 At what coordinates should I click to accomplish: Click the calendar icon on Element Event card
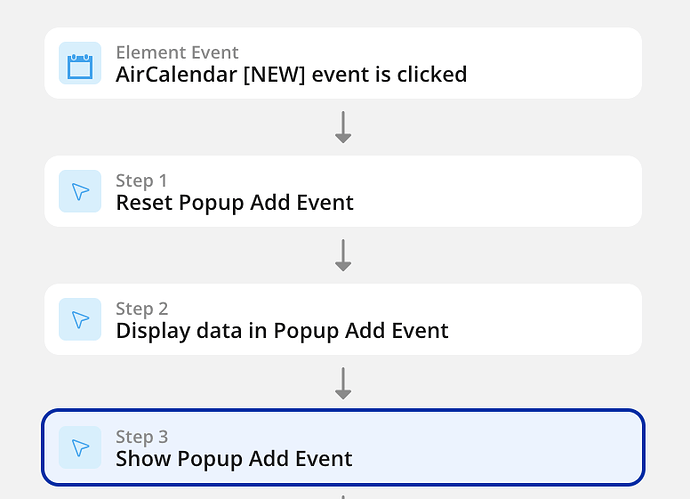[x=80, y=63]
